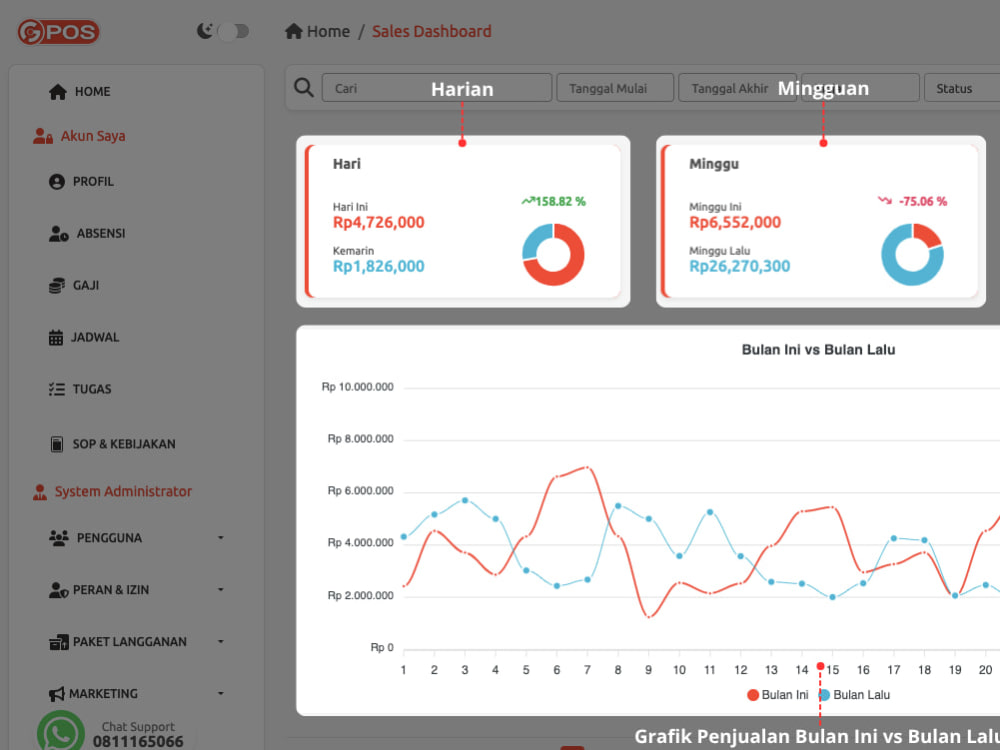Image resolution: width=1000 pixels, height=750 pixels.
Task: Open the PROFIL menu item
Action: (93, 182)
